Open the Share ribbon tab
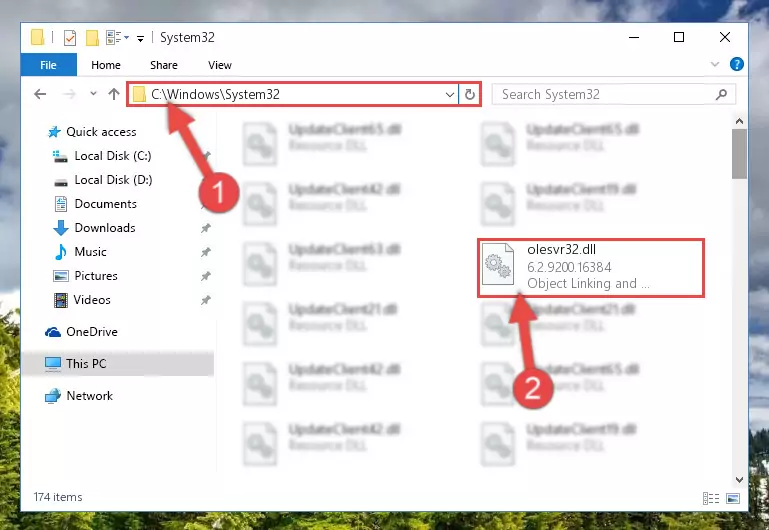 pyautogui.click(x=164, y=65)
